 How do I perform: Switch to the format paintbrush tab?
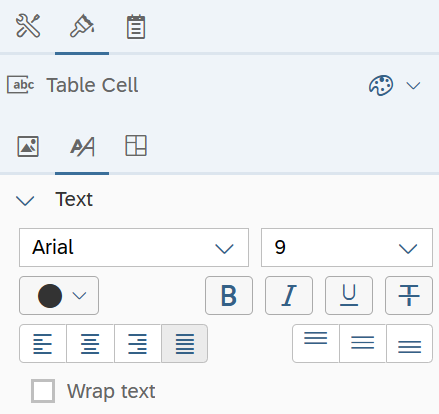(x=82, y=26)
